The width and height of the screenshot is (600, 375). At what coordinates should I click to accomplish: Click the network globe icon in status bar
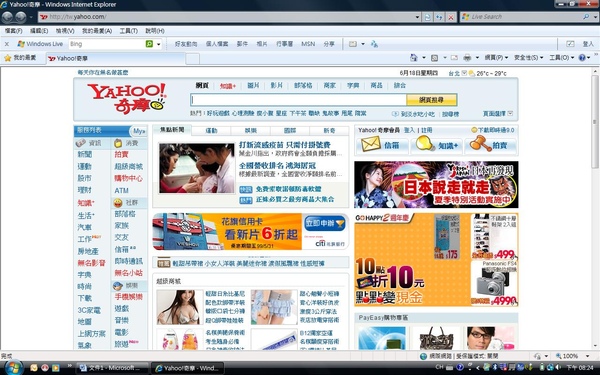click(423, 356)
